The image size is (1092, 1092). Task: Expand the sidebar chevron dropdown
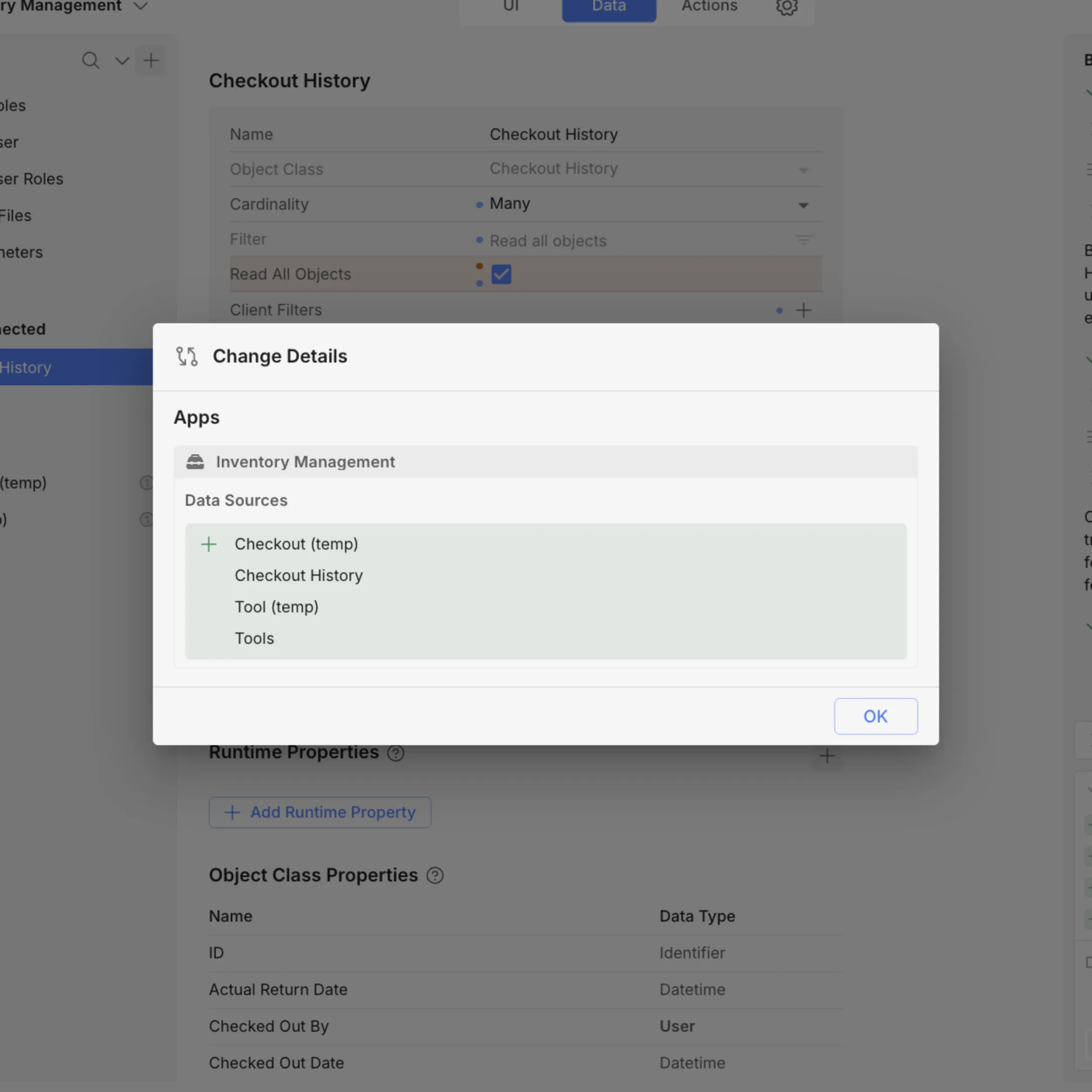pyautogui.click(x=122, y=60)
